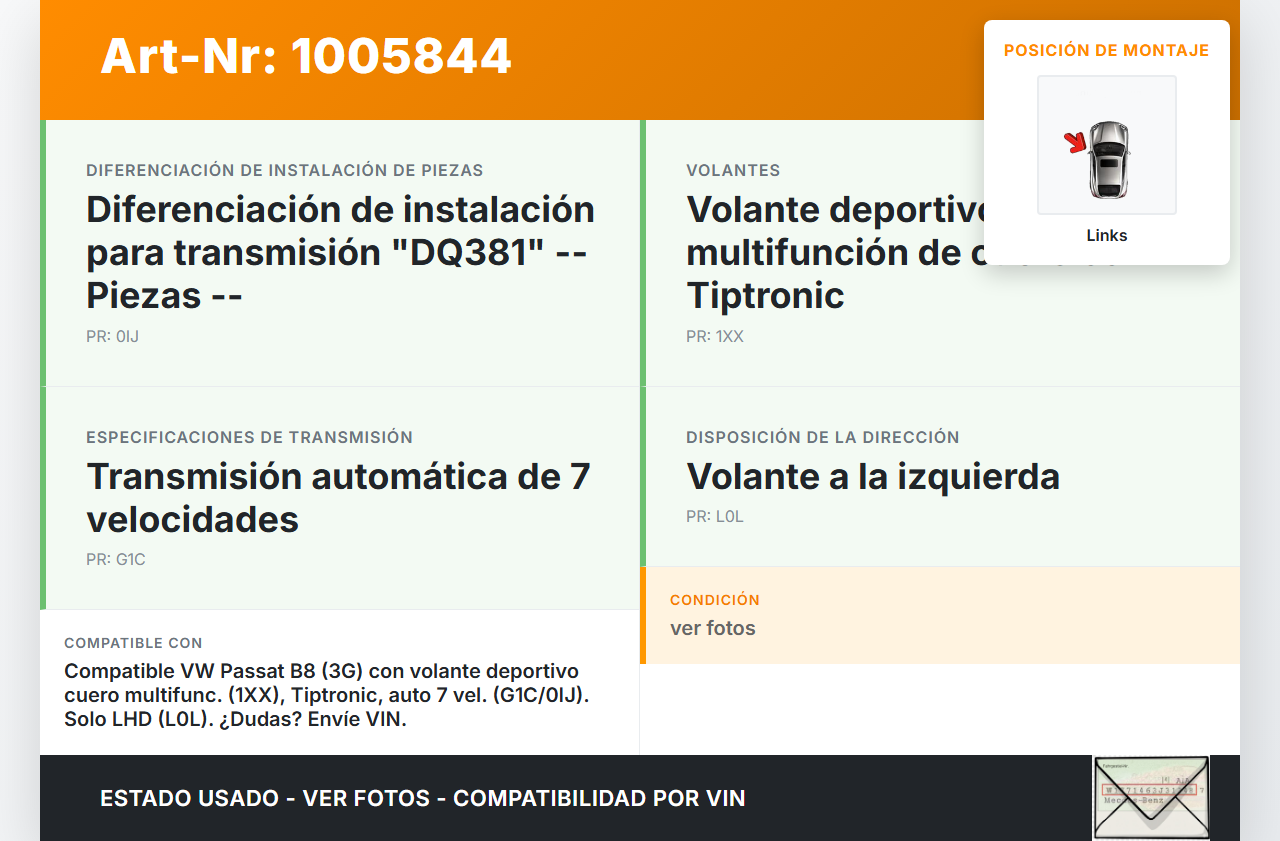The height and width of the screenshot is (841, 1280).
Task: Click the ESPECIFICACIONES DE TRANSMISIÓN label
Action: tap(249, 437)
